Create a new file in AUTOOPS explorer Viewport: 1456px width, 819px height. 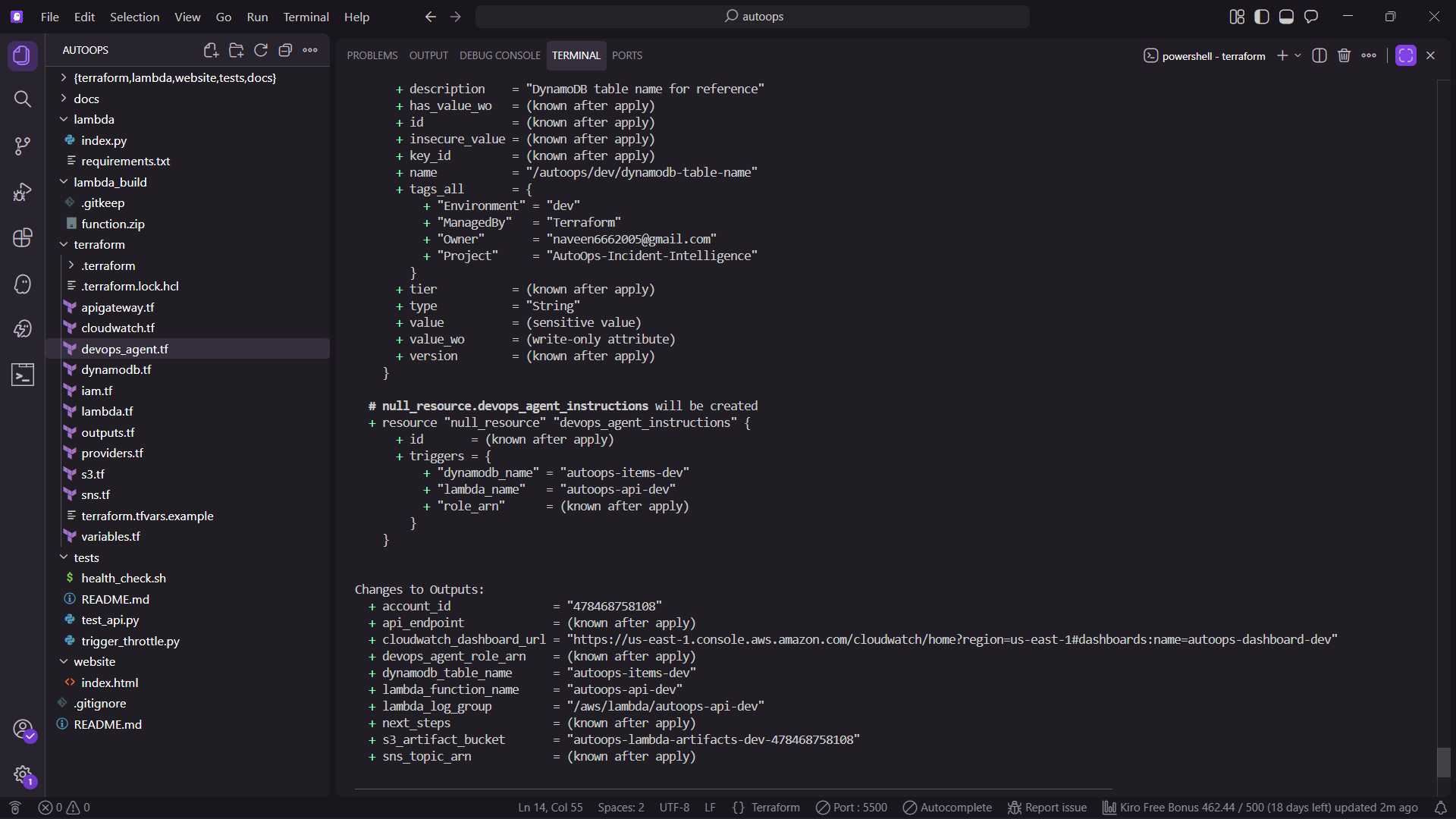click(x=211, y=50)
